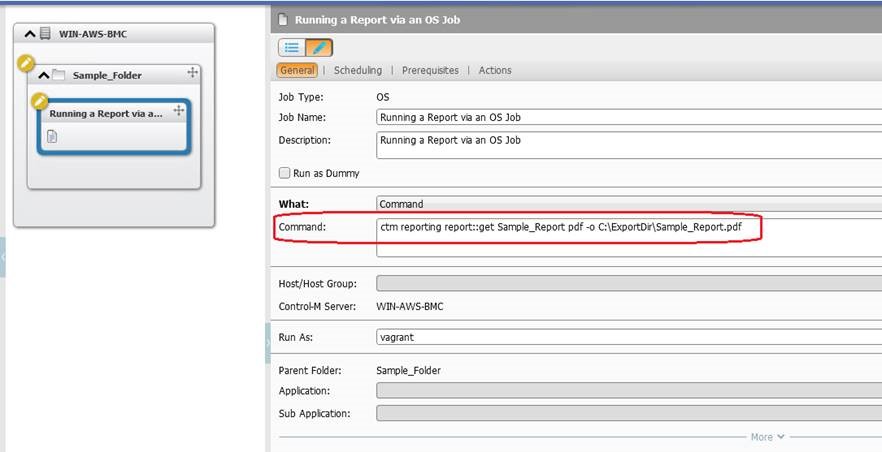Click the pencil badge on Sample_Folder

point(27,64)
